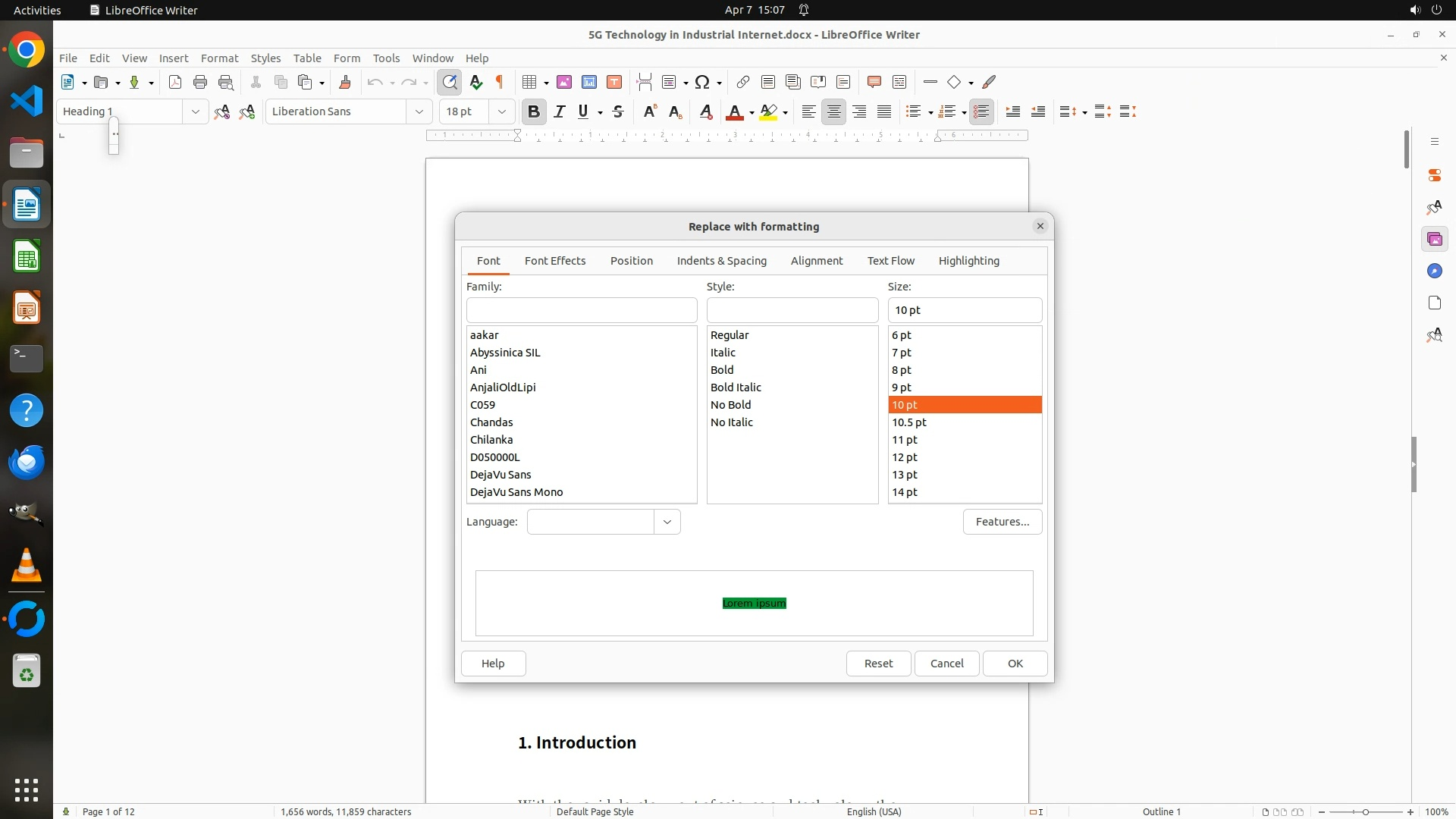The height and width of the screenshot is (819, 1456).
Task: Switch to the Font Effects tab
Action: click(x=555, y=261)
